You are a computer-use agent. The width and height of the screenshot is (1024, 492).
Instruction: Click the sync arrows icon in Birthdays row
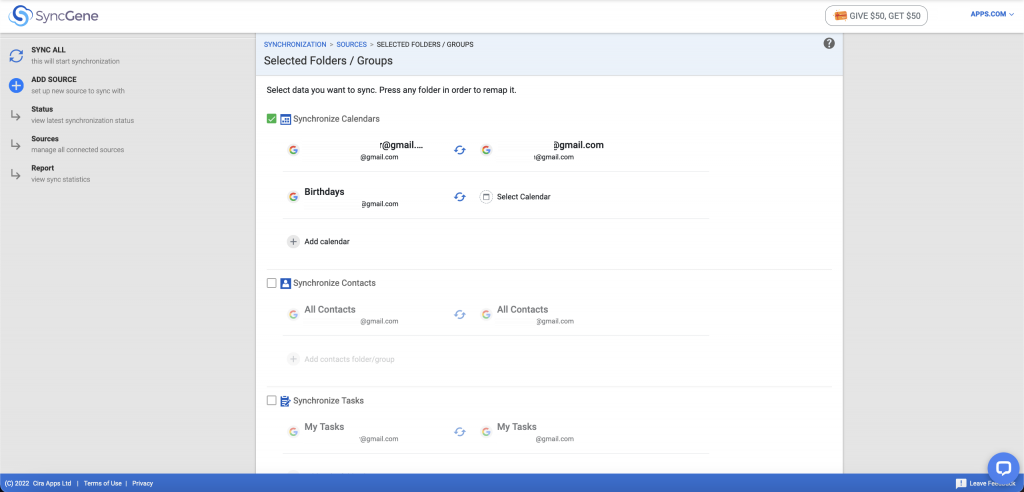[460, 197]
